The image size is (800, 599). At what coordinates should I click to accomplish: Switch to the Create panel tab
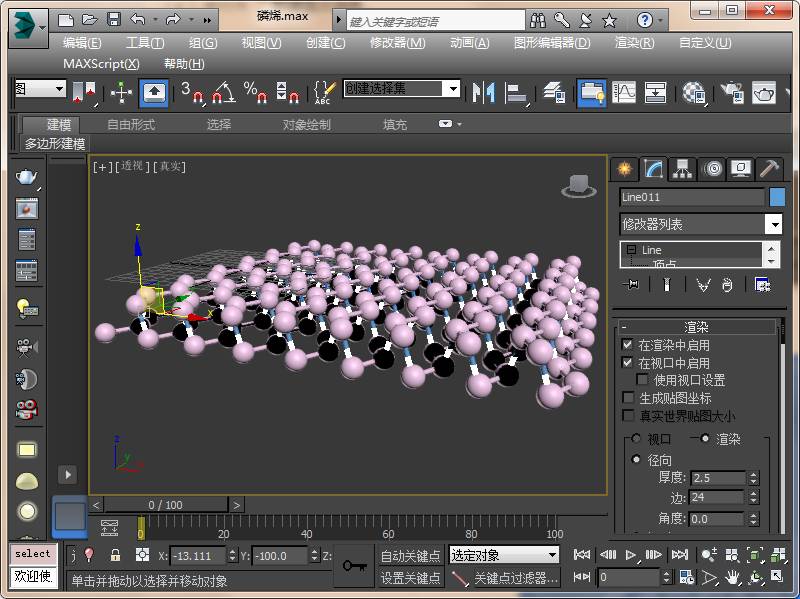pos(624,169)
